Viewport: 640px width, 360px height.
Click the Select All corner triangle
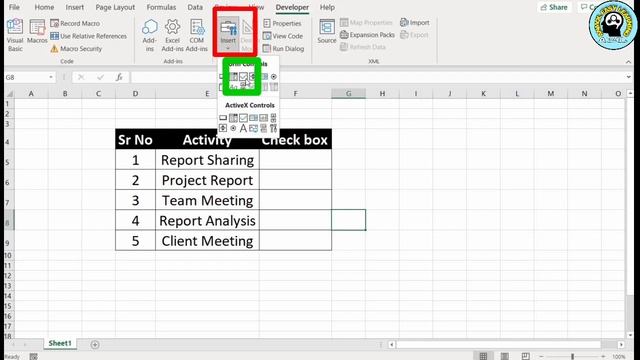pyautogui.click(x=9, y=94)
